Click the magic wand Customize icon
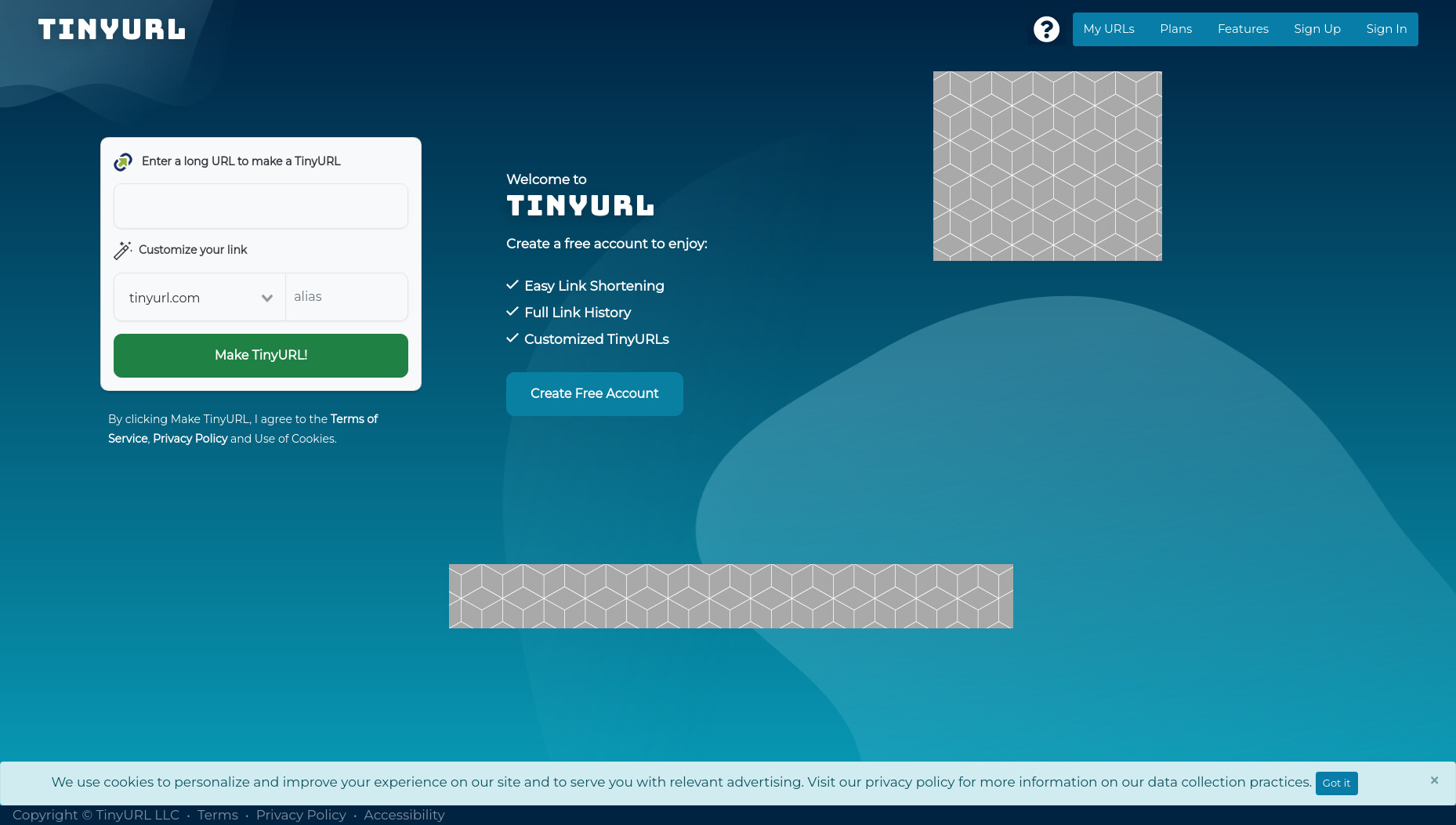This screenshot has width=1456, height=825. (x=123, y=250)
